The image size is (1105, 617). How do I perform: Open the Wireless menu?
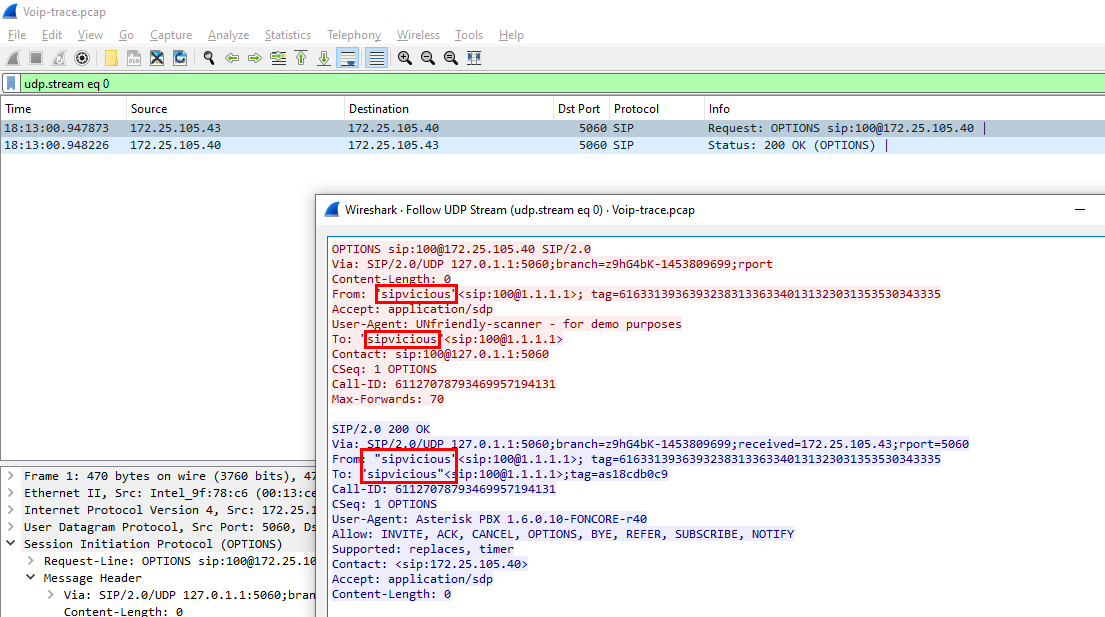[x=418, y=35]
